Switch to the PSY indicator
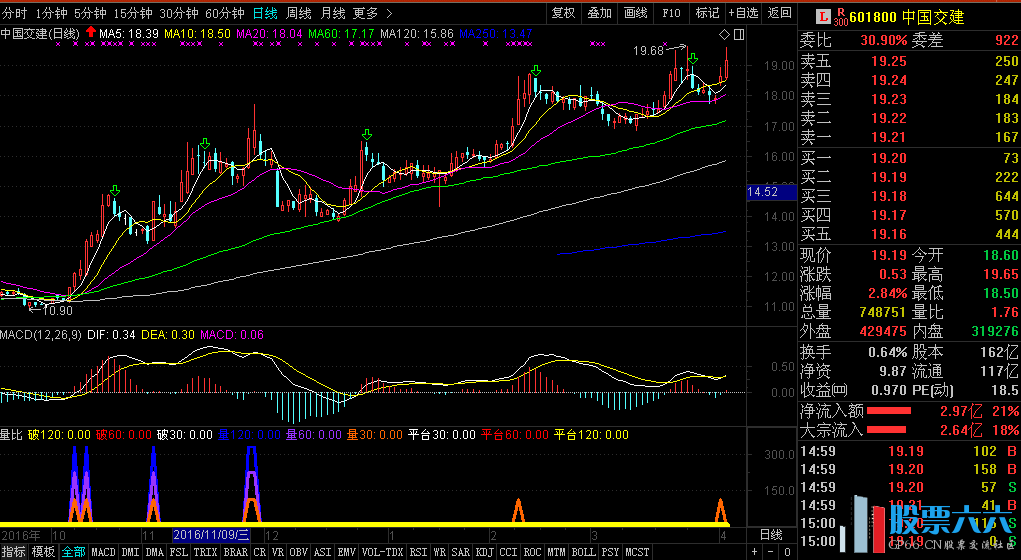 click(611, 552)
